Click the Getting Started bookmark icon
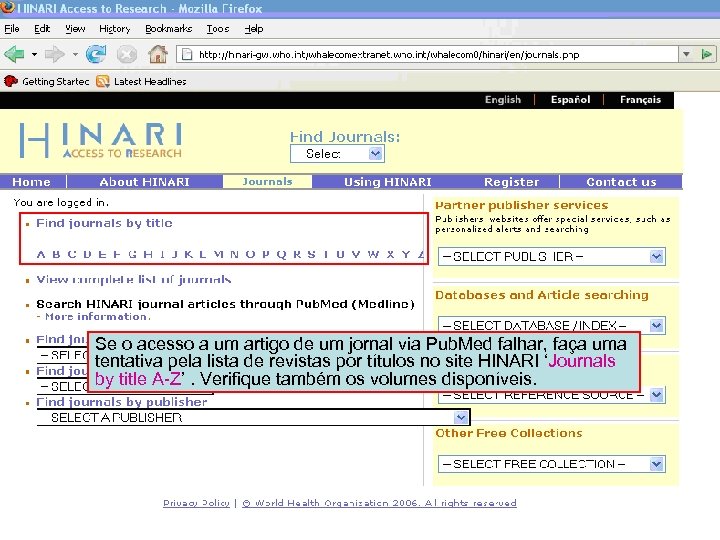 tap(11, 81)
